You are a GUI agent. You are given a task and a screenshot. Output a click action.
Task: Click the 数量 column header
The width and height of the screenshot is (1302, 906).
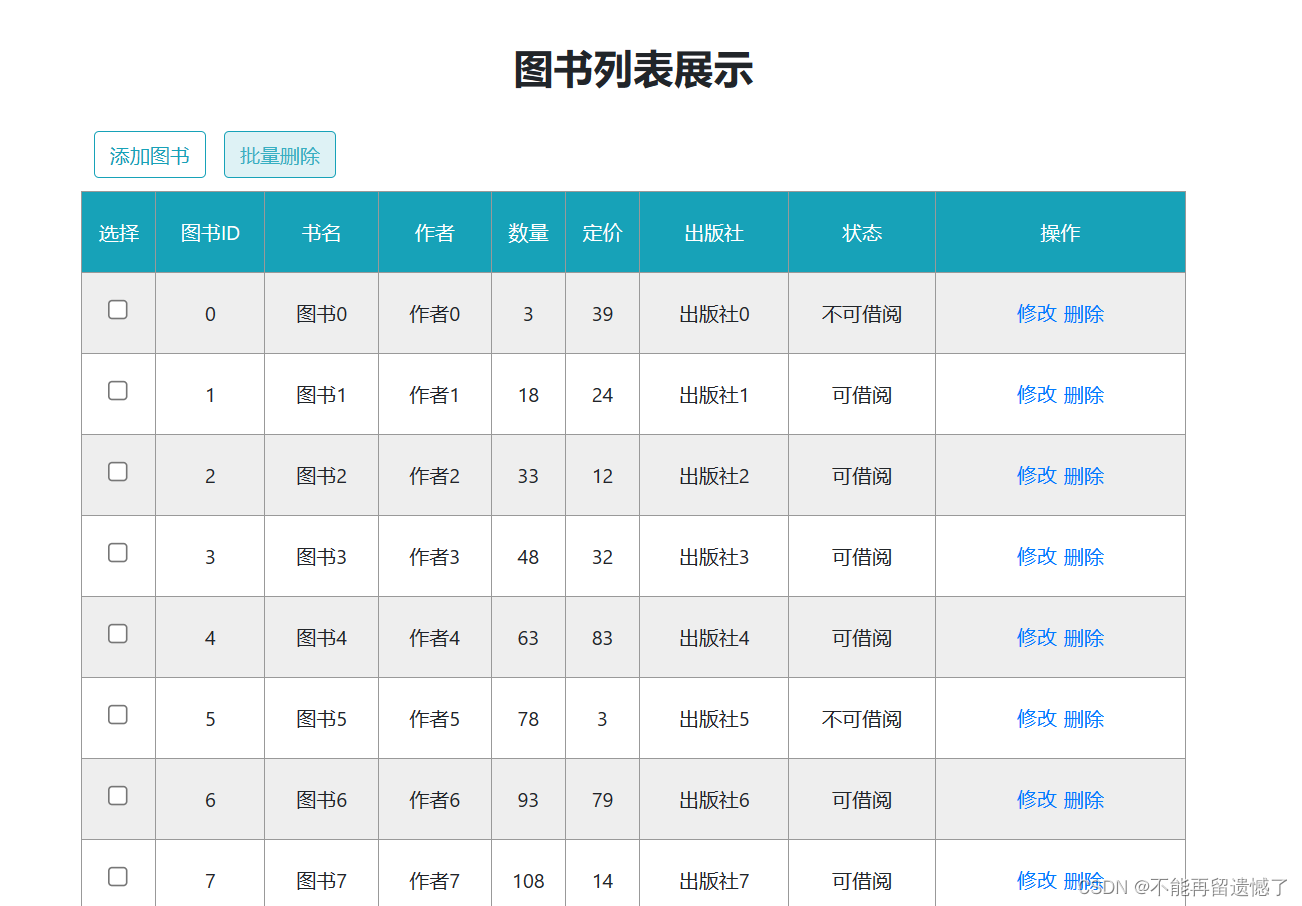click(529, 233)
